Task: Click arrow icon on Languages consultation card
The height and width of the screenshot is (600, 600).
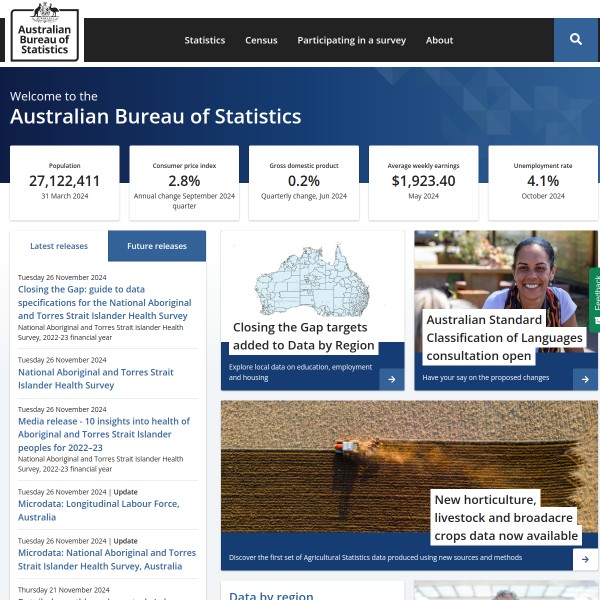Action: [585, 379]
